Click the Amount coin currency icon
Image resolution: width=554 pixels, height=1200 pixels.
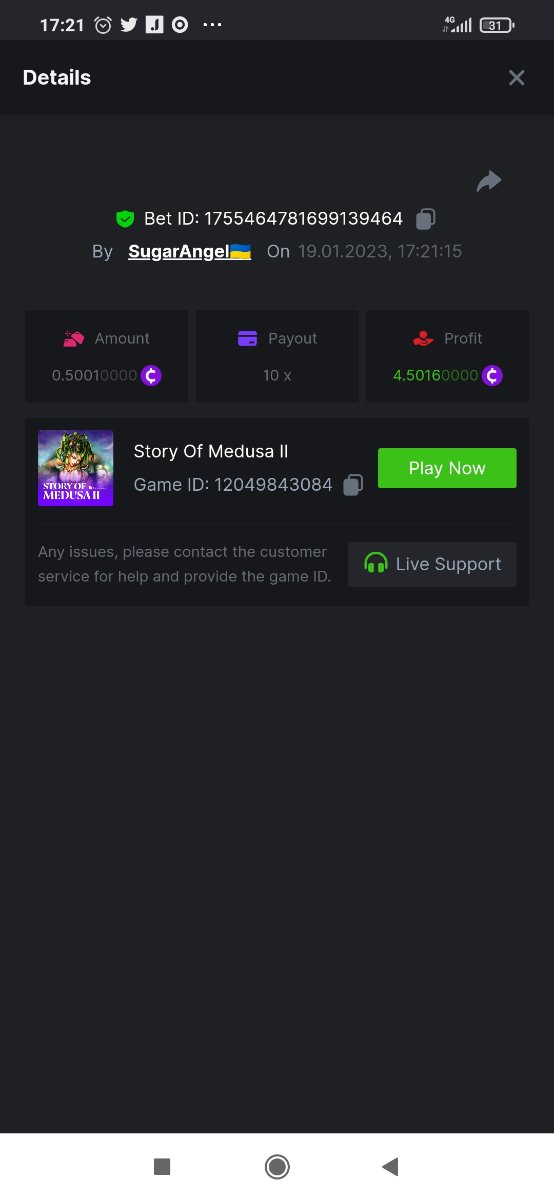coord(151,376)
